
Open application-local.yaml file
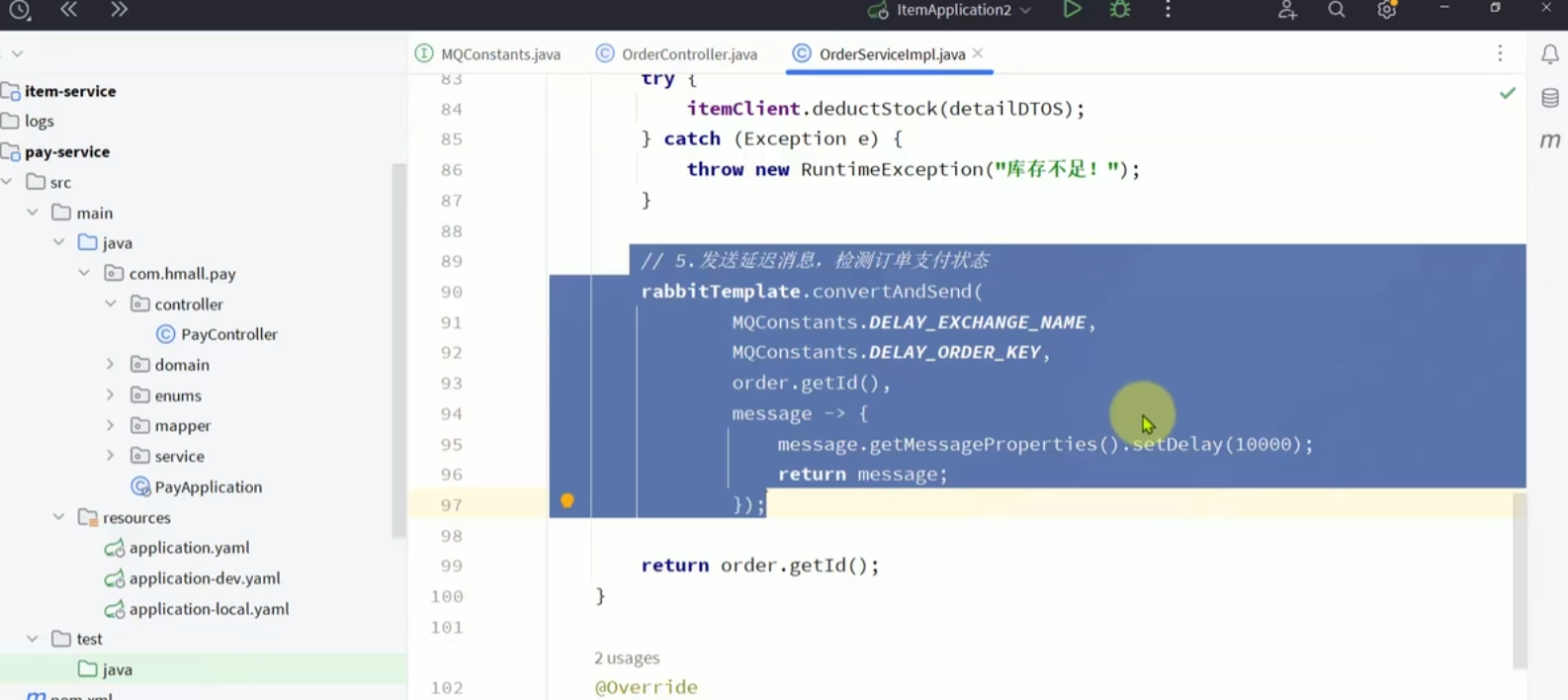(209, 608)
